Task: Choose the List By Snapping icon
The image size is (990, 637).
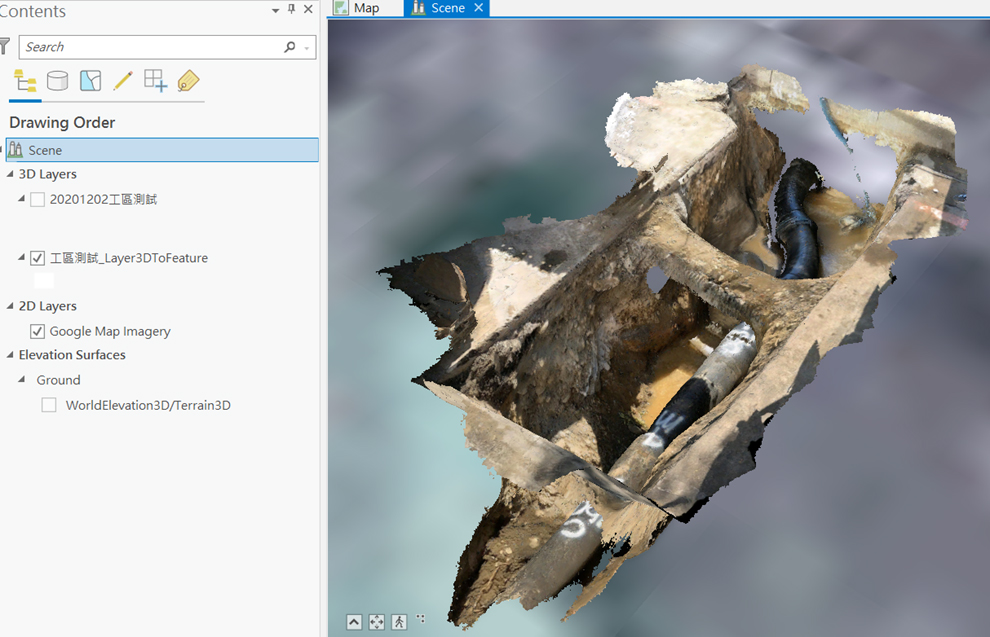Action: 155,81
